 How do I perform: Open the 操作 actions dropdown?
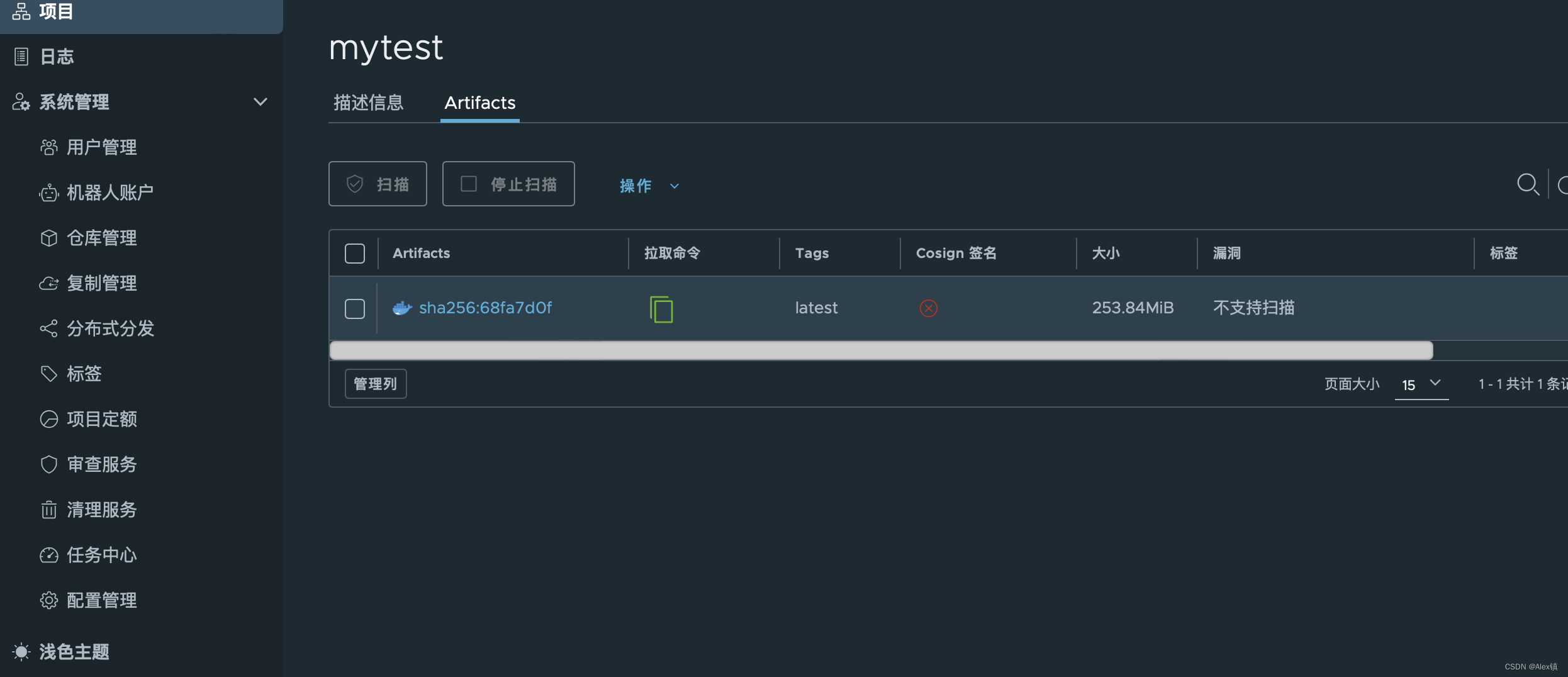click(x=649, y=186)
